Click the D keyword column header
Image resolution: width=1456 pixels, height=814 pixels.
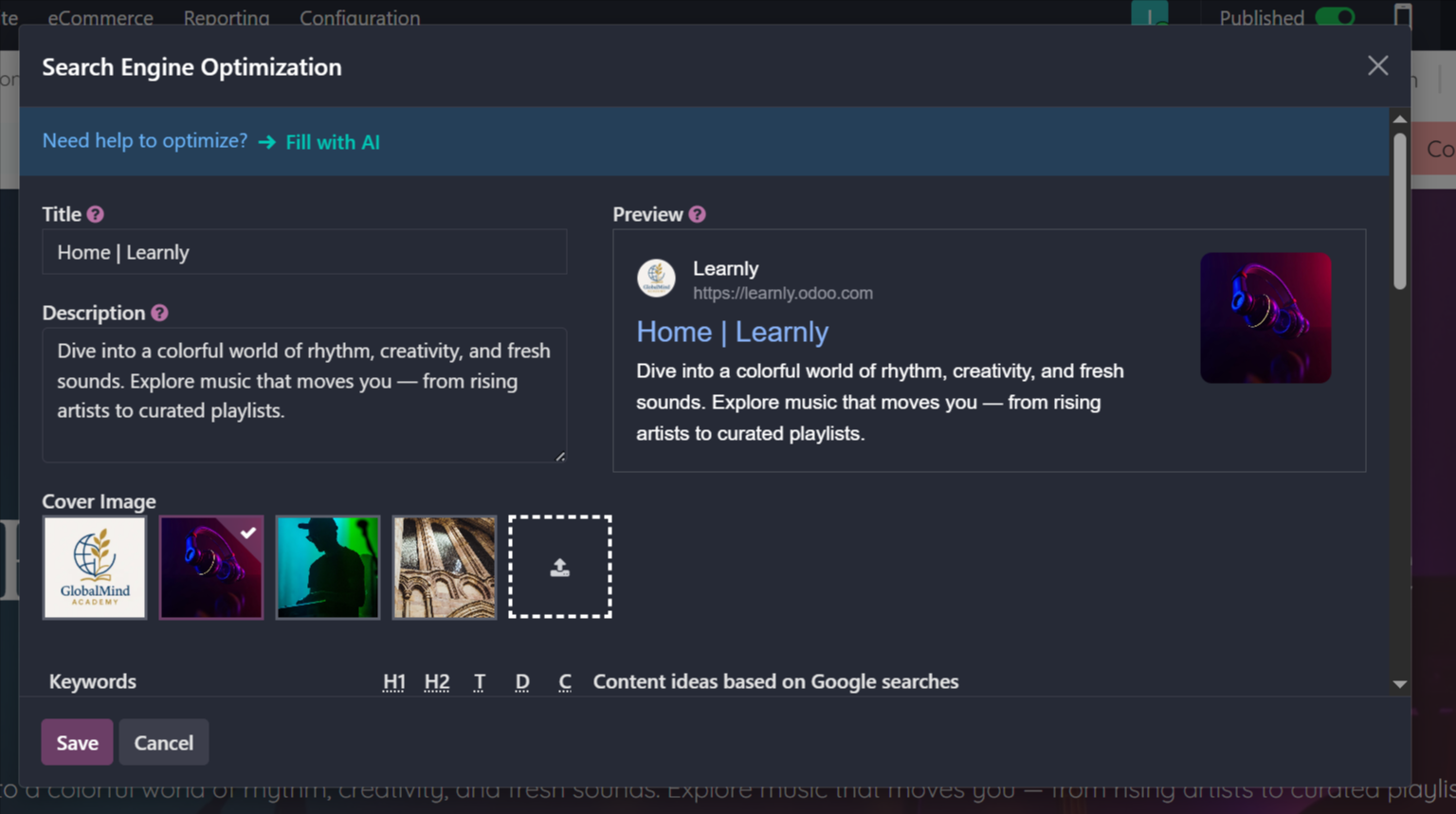[522, 682]
